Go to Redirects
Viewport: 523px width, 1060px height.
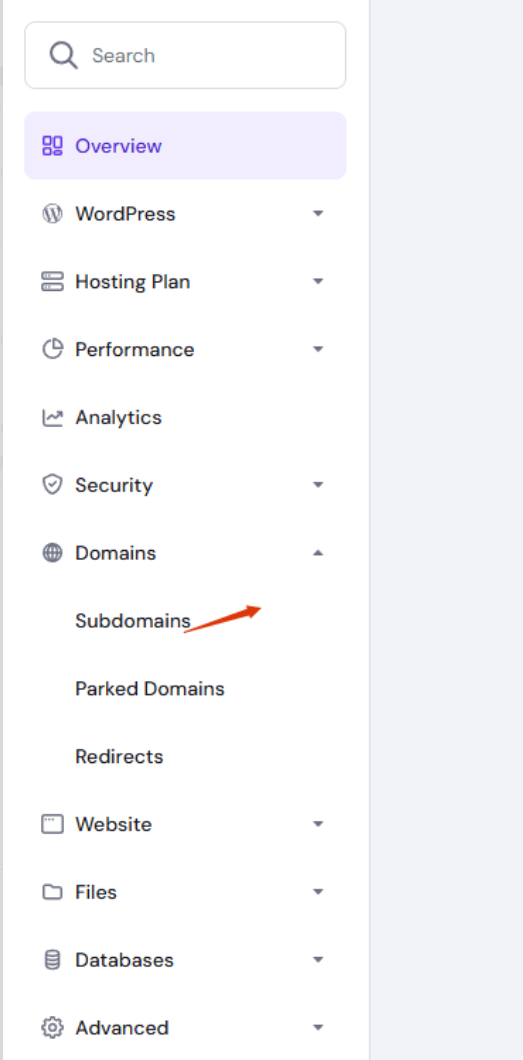120,756
